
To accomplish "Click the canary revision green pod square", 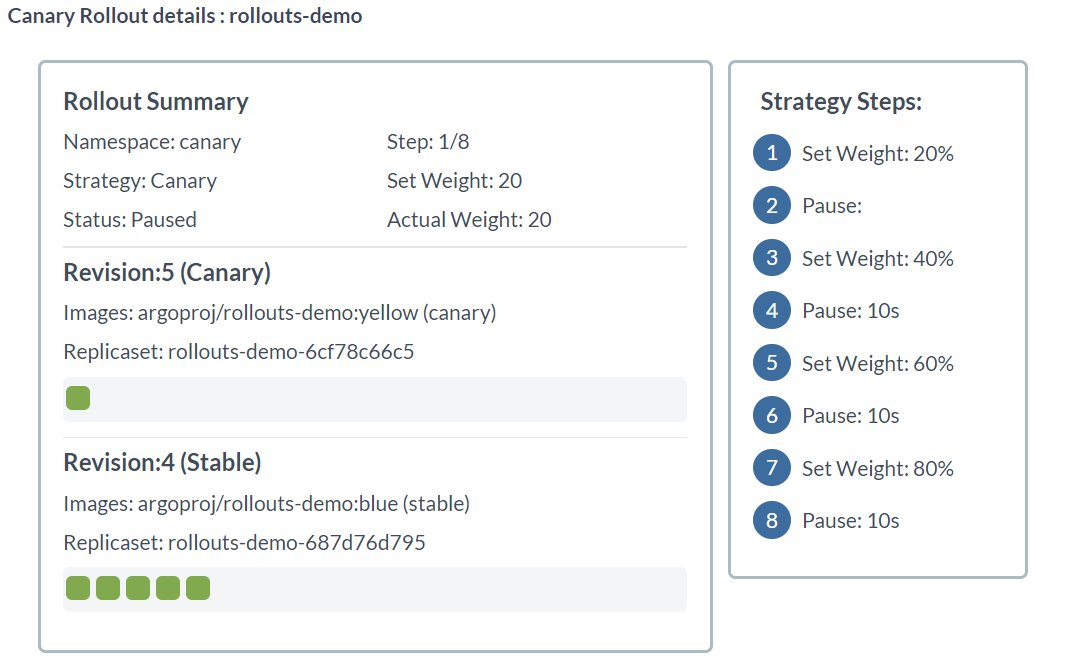I will point(78,398).
